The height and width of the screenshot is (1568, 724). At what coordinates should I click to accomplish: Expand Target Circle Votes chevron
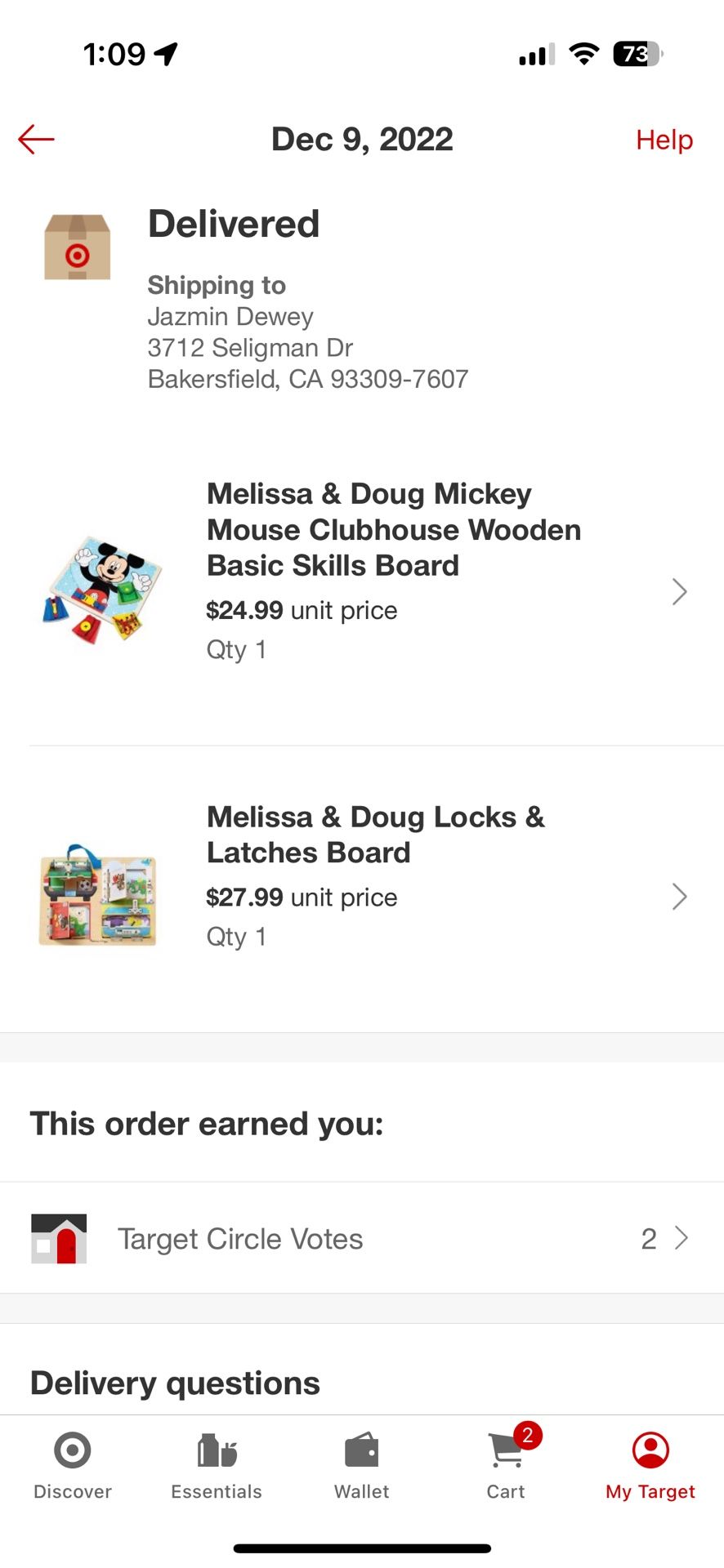(681, 1238)
